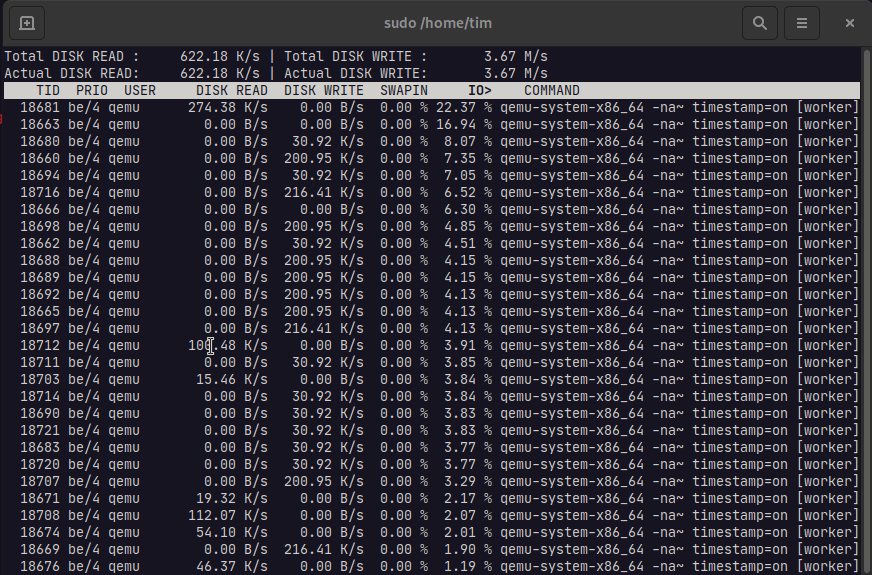
Task: Click thread ID 18671
Action: tap(40, 498)
